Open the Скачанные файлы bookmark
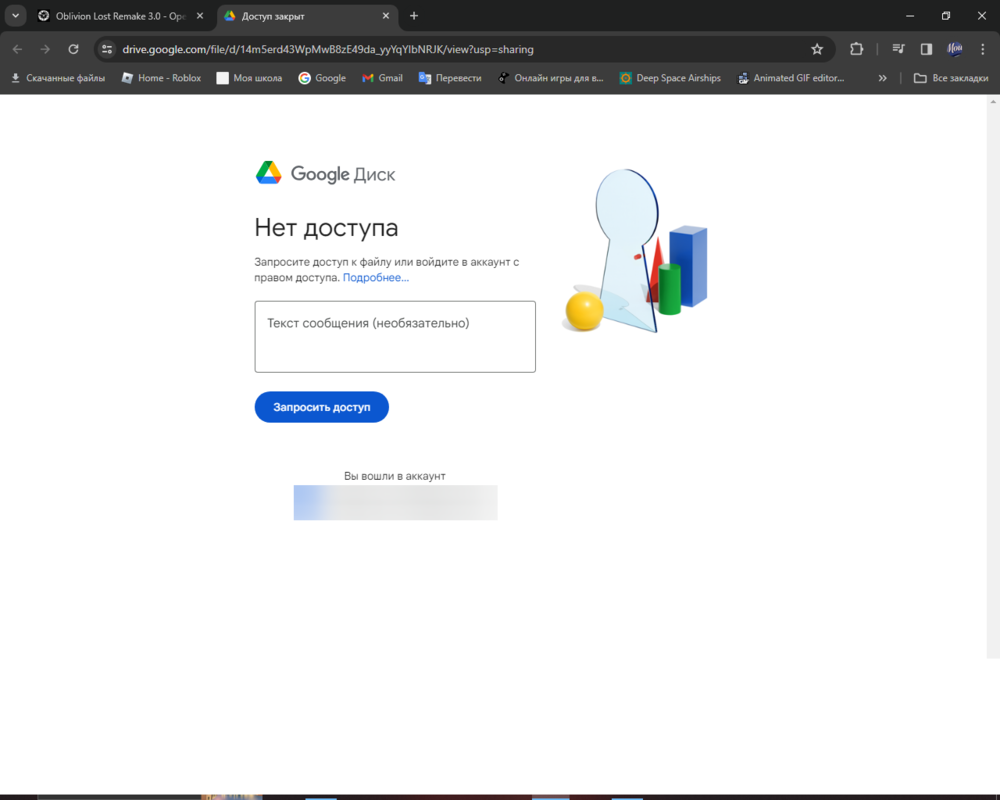Screen dimensions: 1000x800 click(57, 78)
